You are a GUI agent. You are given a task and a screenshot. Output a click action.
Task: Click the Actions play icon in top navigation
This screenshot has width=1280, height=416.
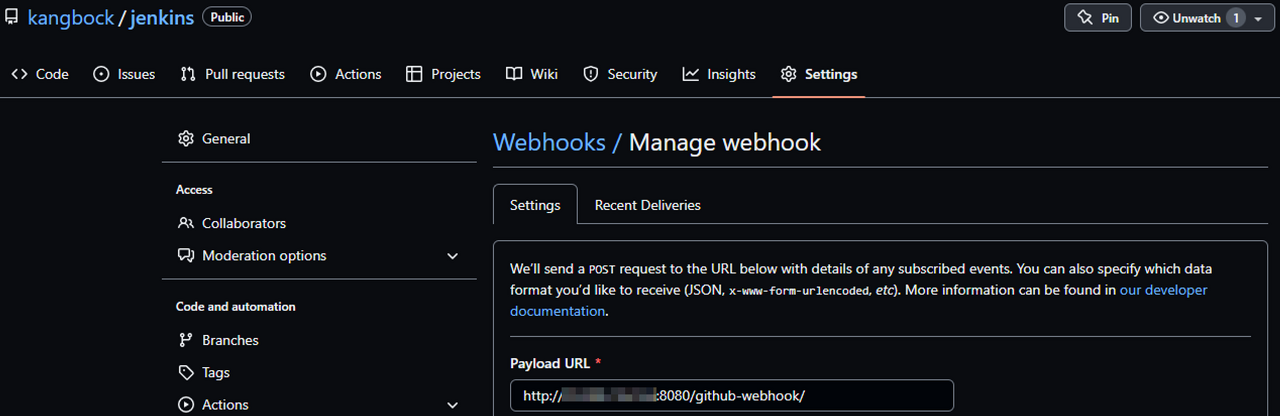(318, 74)
